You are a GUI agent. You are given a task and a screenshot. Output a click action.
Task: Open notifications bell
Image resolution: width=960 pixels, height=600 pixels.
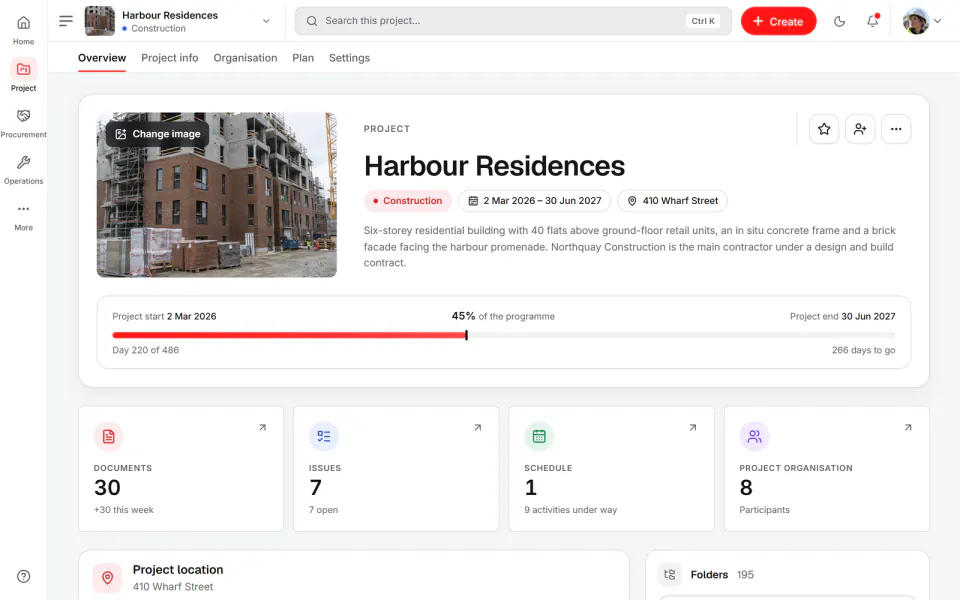(x=872, y=21)
